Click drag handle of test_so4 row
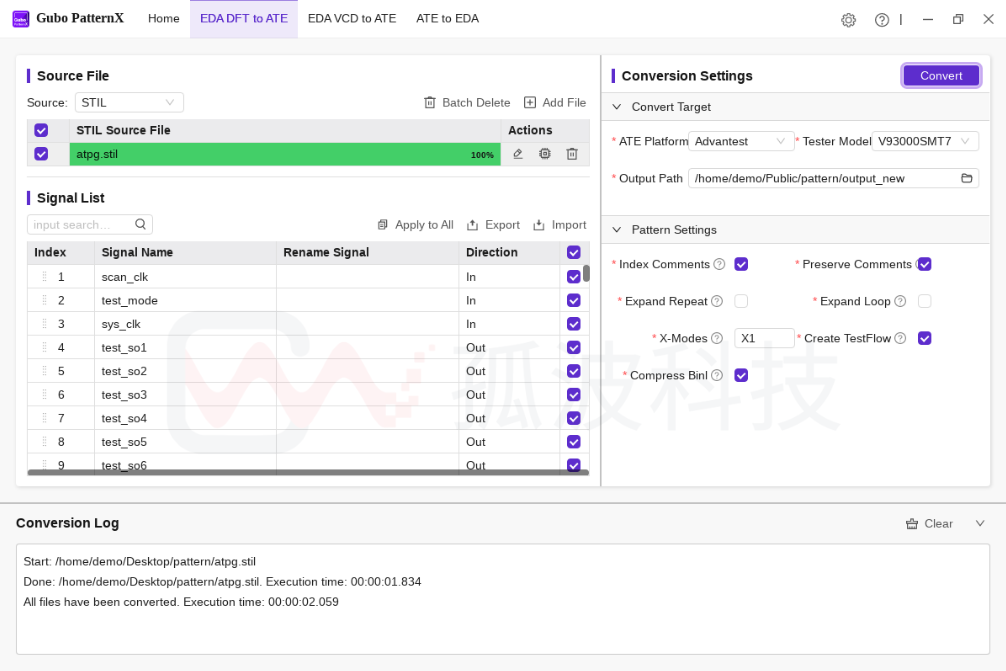The image size is (1006, 671). pos(44,418)
